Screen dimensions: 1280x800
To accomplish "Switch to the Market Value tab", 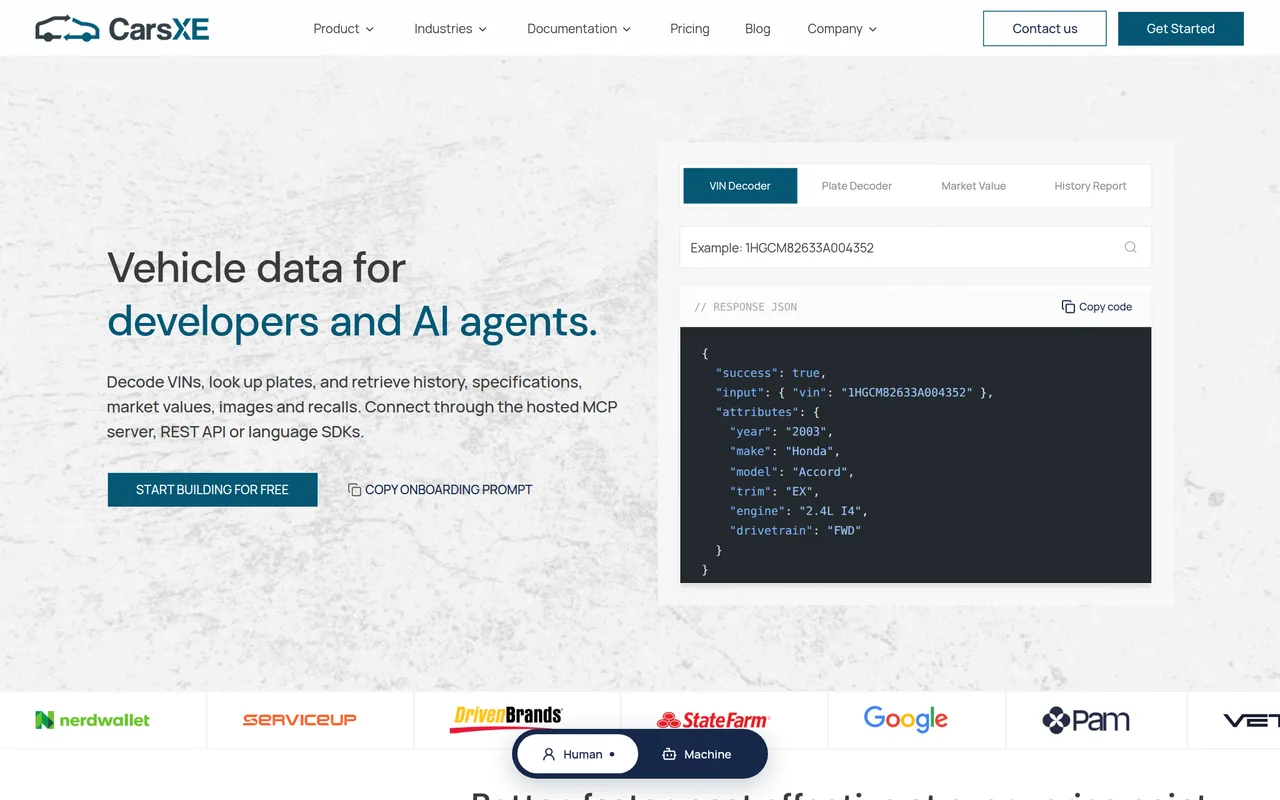I will click(x=973, y=186).
